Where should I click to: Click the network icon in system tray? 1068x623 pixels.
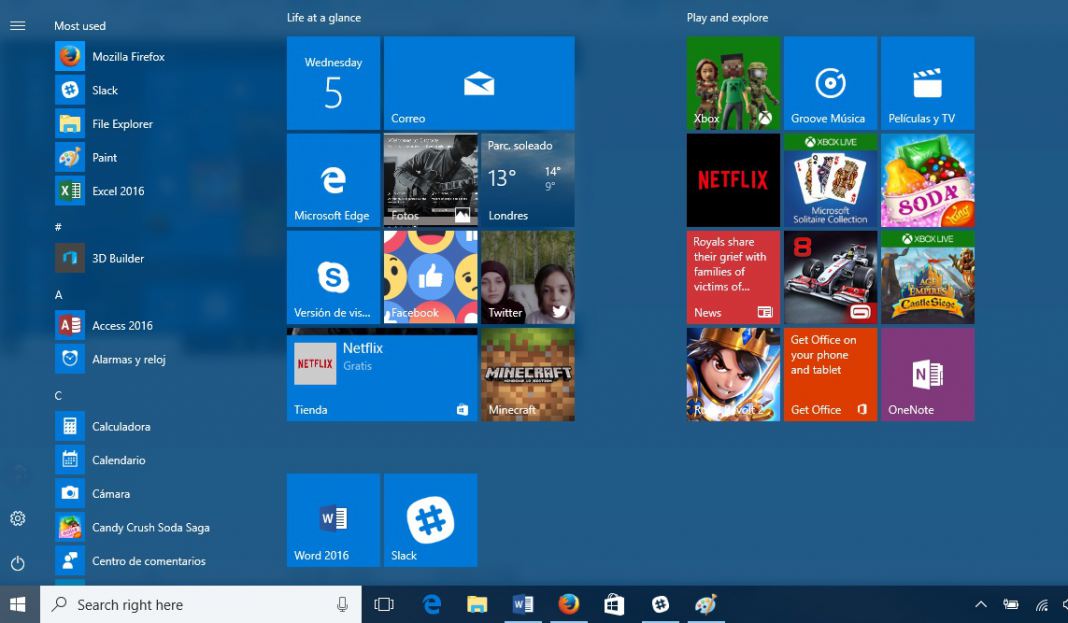tap(1042, 605)
